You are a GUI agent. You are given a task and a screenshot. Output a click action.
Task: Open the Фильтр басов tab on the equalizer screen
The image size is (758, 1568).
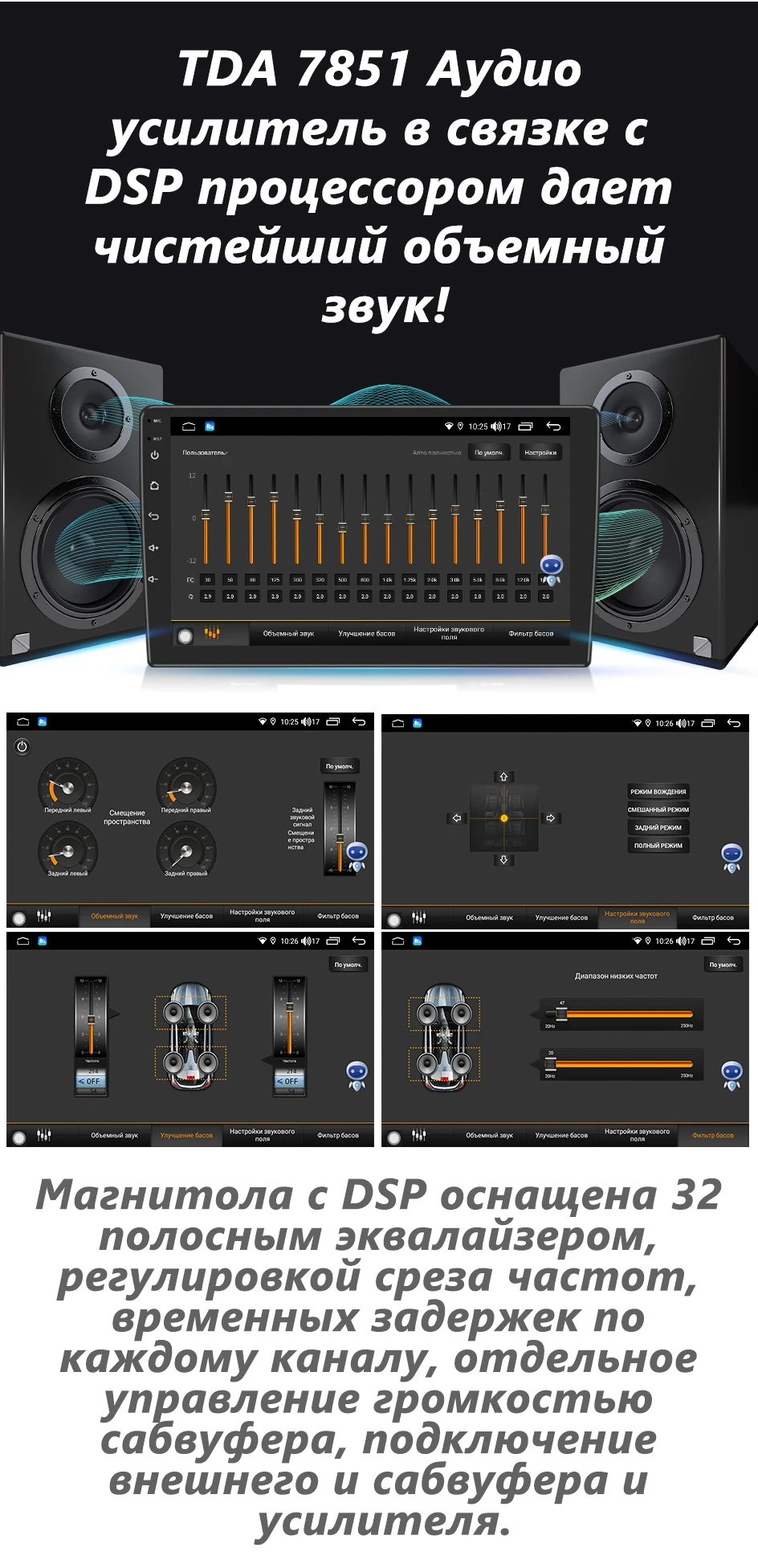pos(531,633)
